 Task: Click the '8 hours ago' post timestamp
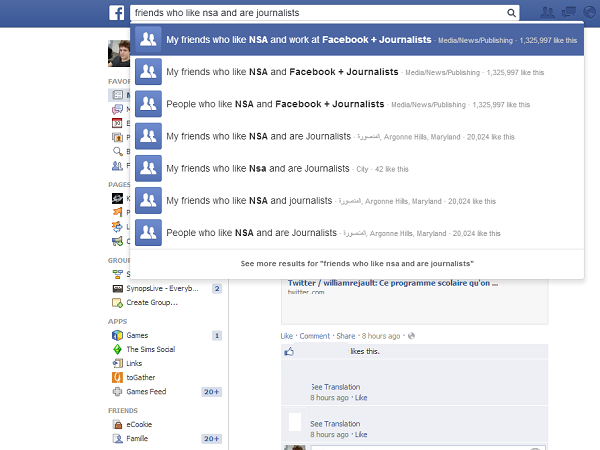(381, 336)
